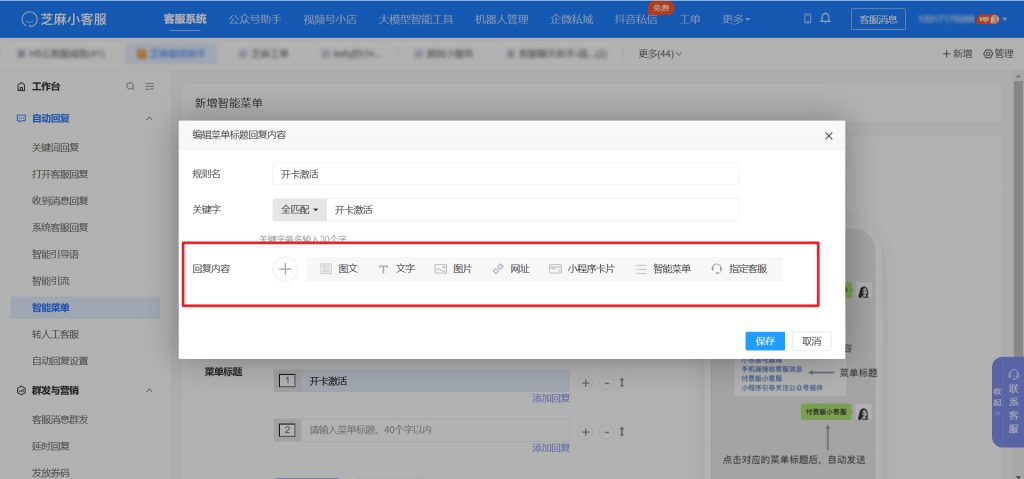Screen dimensions: 1024x479
Task: Open the notification bell in the header
Action: tap(825, 18)
